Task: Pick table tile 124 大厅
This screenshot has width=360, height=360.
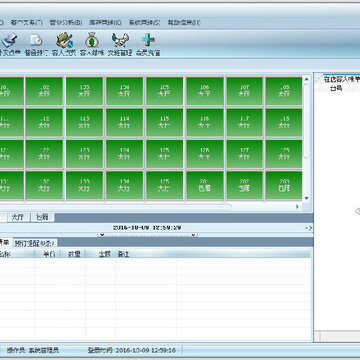Action: tap(125, 154)
